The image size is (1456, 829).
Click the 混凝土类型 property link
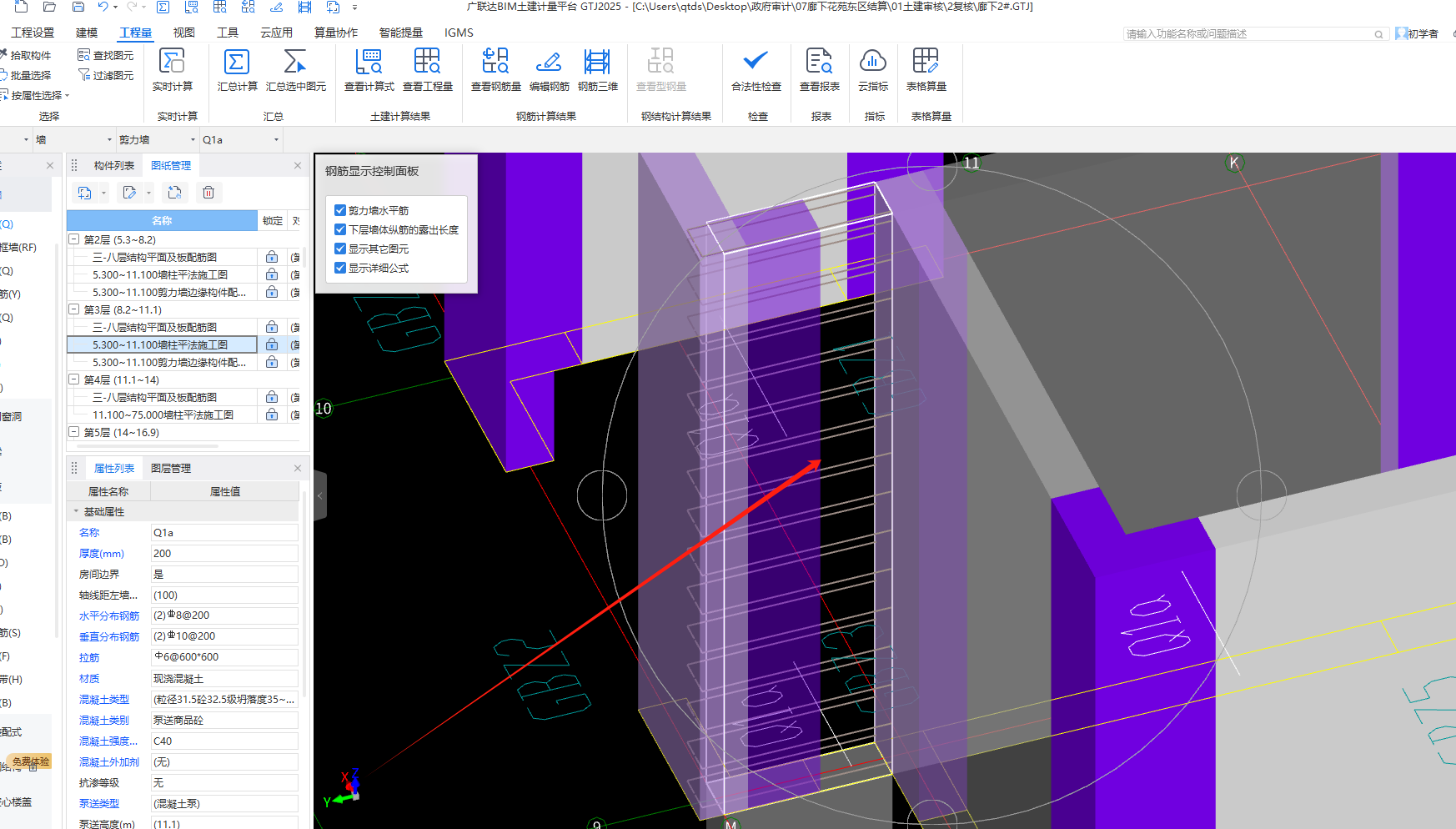coord(104,699)
